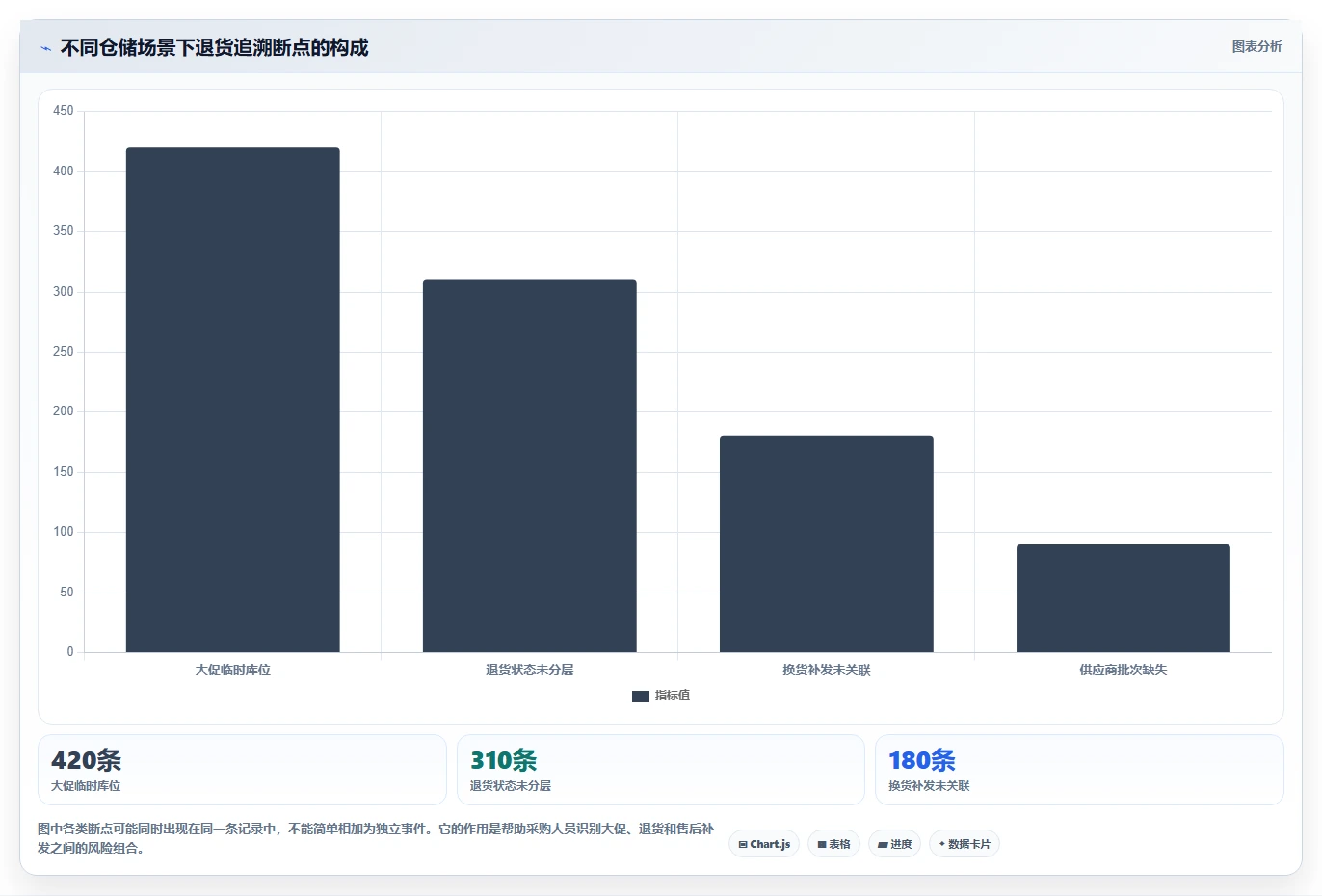
Task: Click the 供应商批次缺失 bar in the chart
Action: (x=1123, y=598)
